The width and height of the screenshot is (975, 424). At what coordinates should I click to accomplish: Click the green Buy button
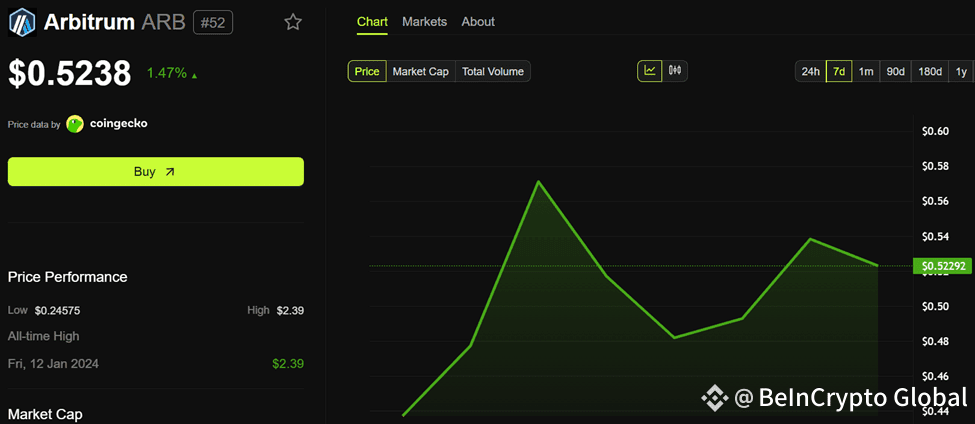[156, 172]
